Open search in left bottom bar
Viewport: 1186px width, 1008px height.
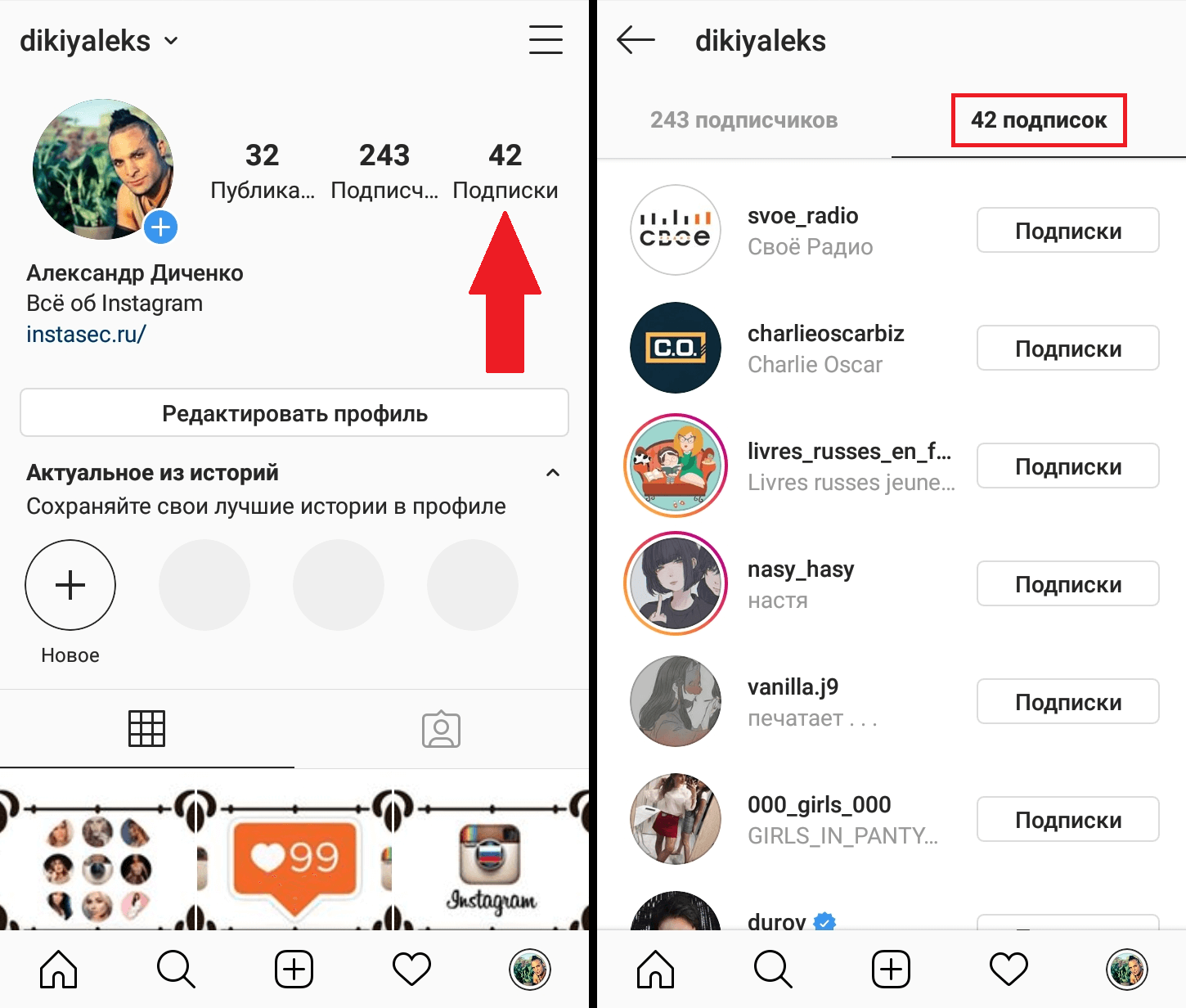(176, 970)
